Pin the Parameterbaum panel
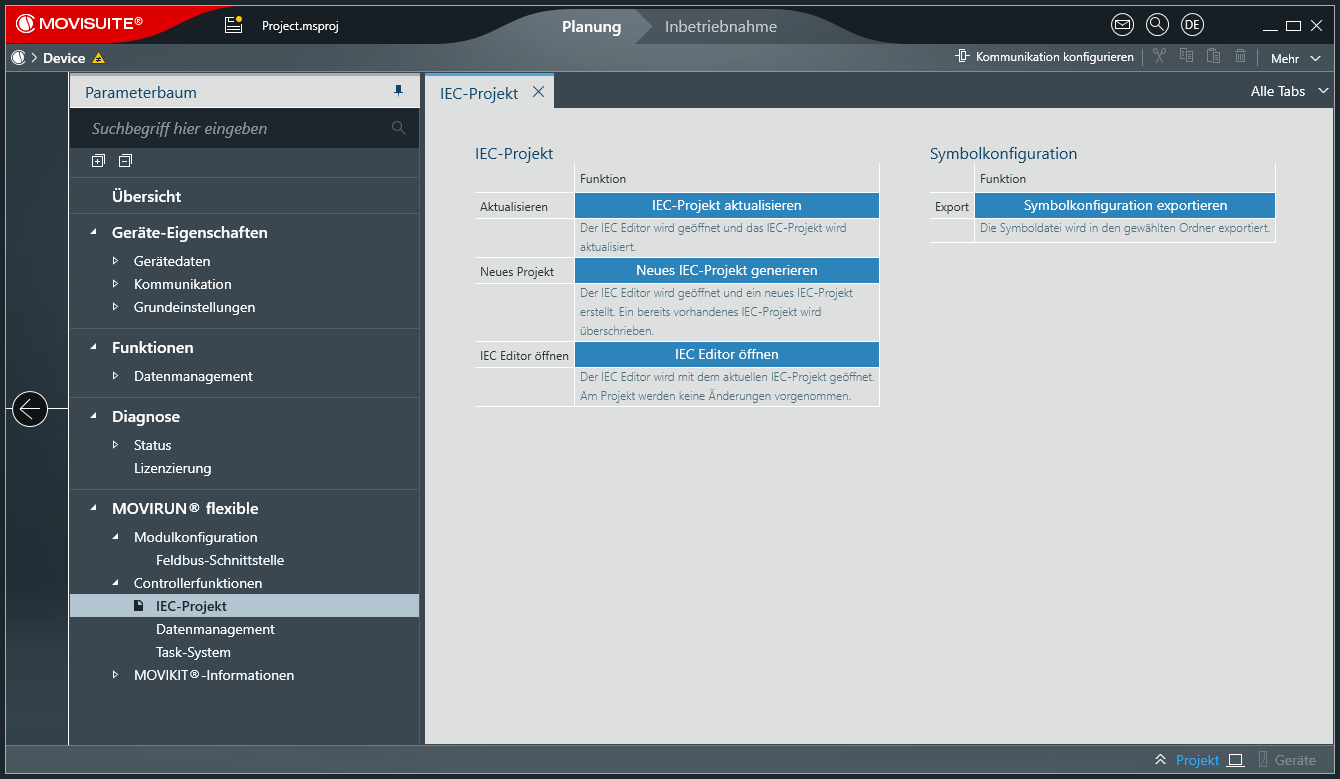1340x779 pixels. [x=398, y=92]
